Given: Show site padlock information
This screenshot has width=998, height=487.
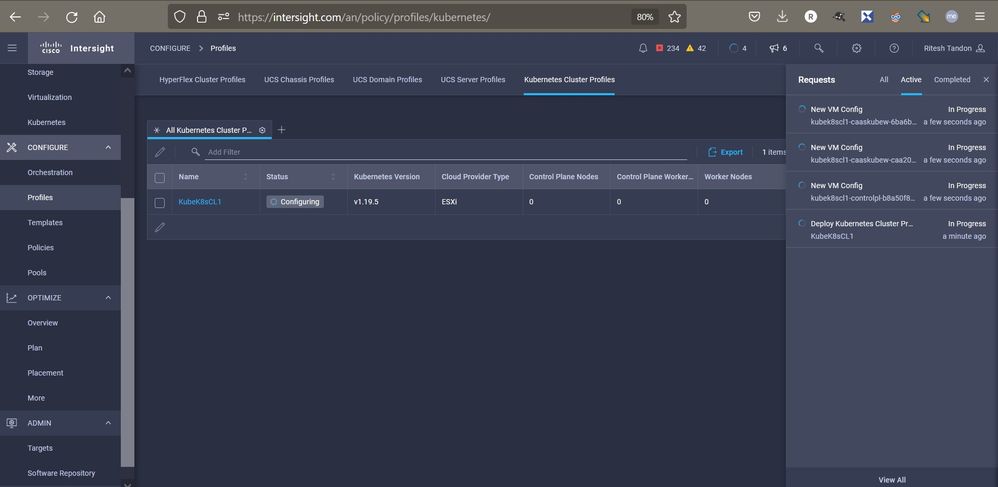Looking at the screenshot, I should point(202,17).
